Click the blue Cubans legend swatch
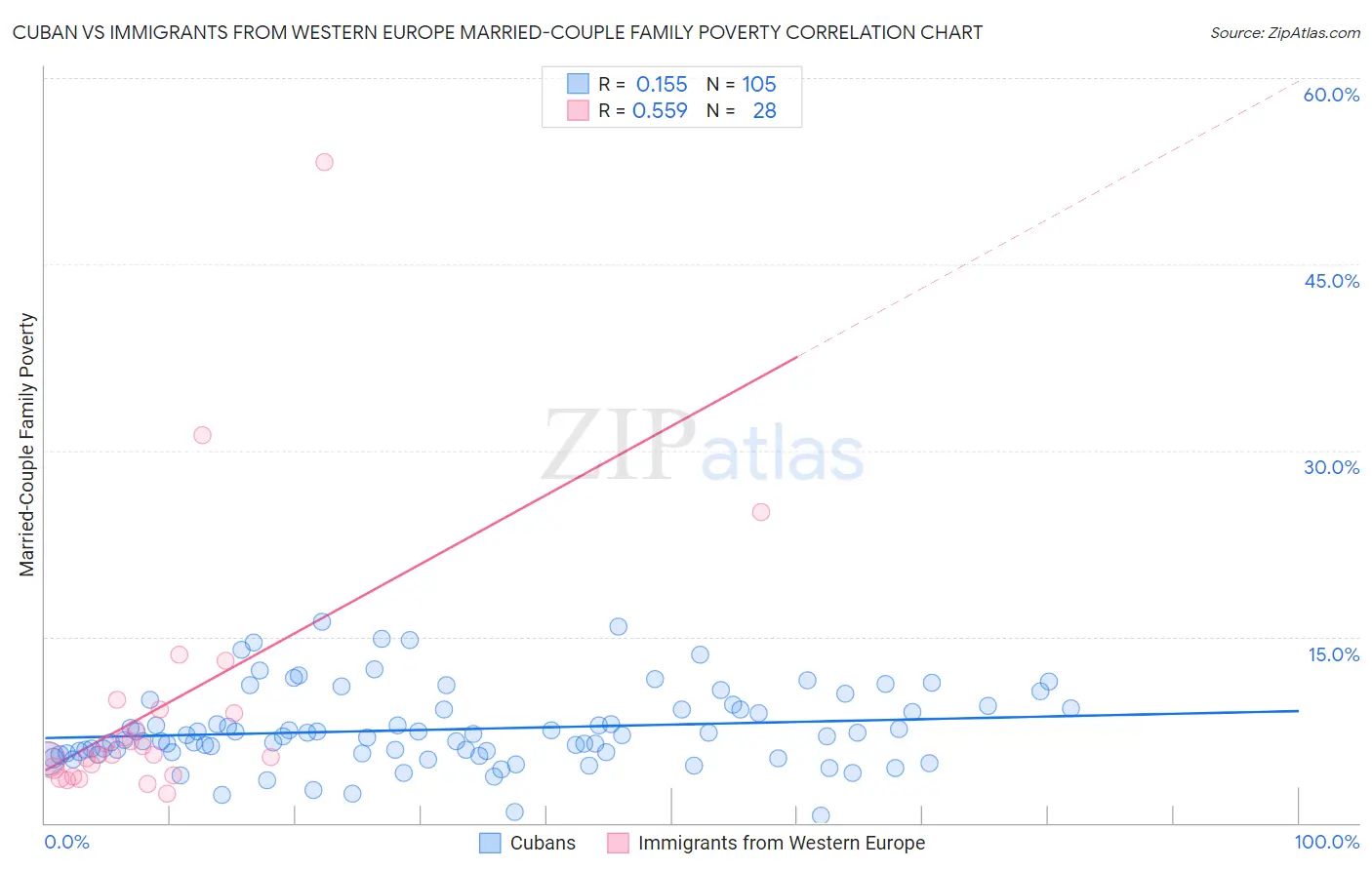This screenshot has width=1372, height=870. [x=490, y=843]
